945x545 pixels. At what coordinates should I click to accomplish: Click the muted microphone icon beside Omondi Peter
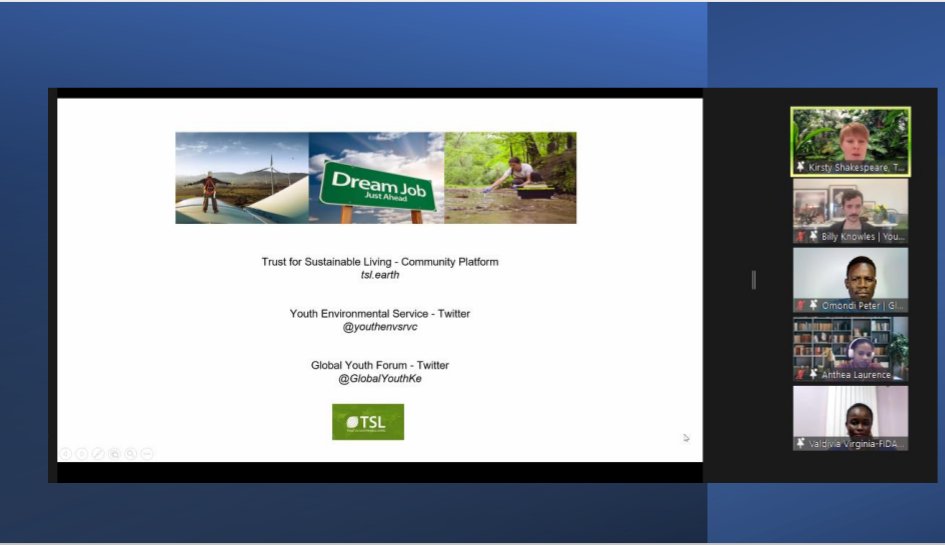[x=800, y=306]
